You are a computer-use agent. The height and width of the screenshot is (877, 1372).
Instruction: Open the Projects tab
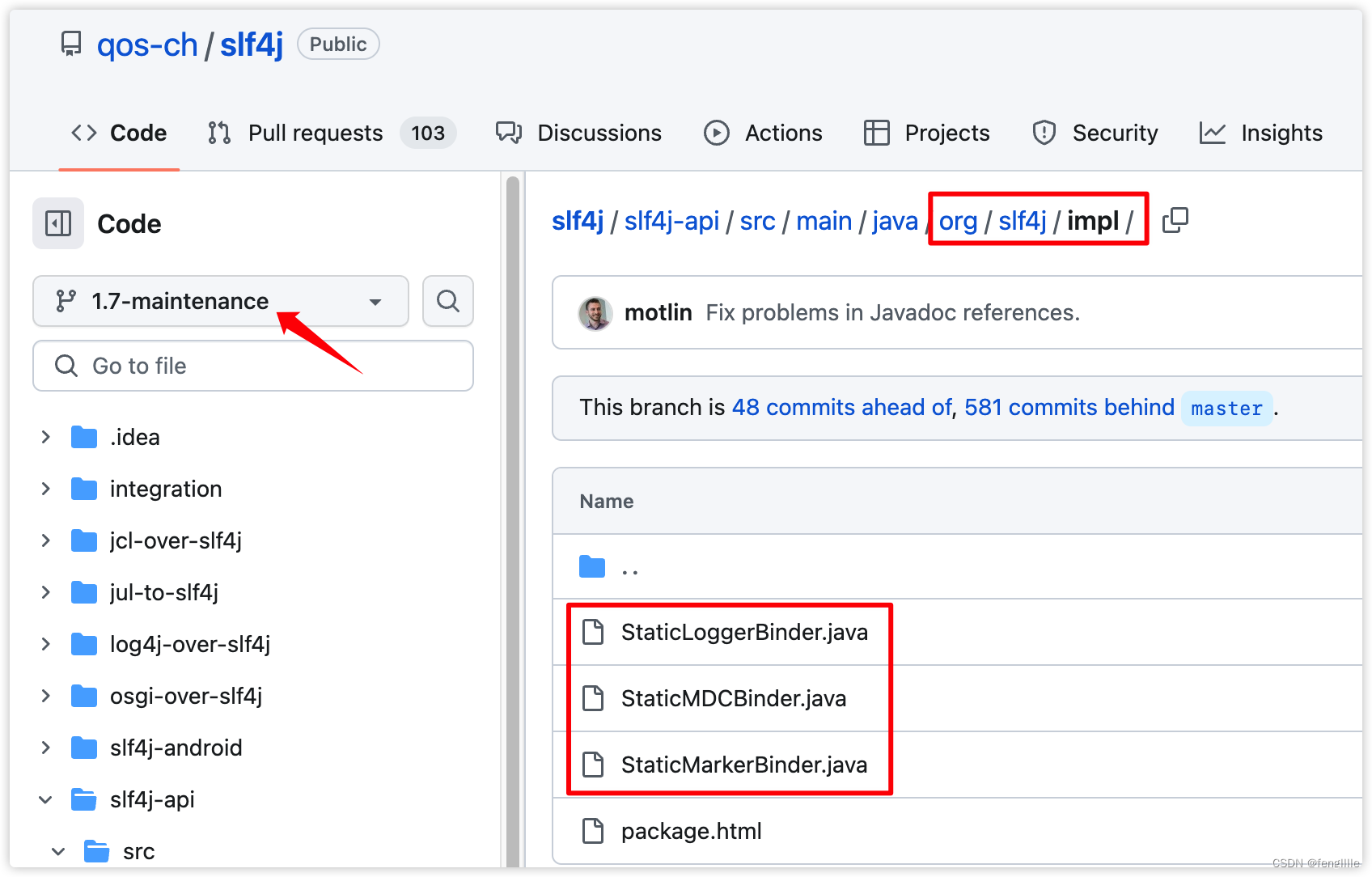click(x=927, y=133)
